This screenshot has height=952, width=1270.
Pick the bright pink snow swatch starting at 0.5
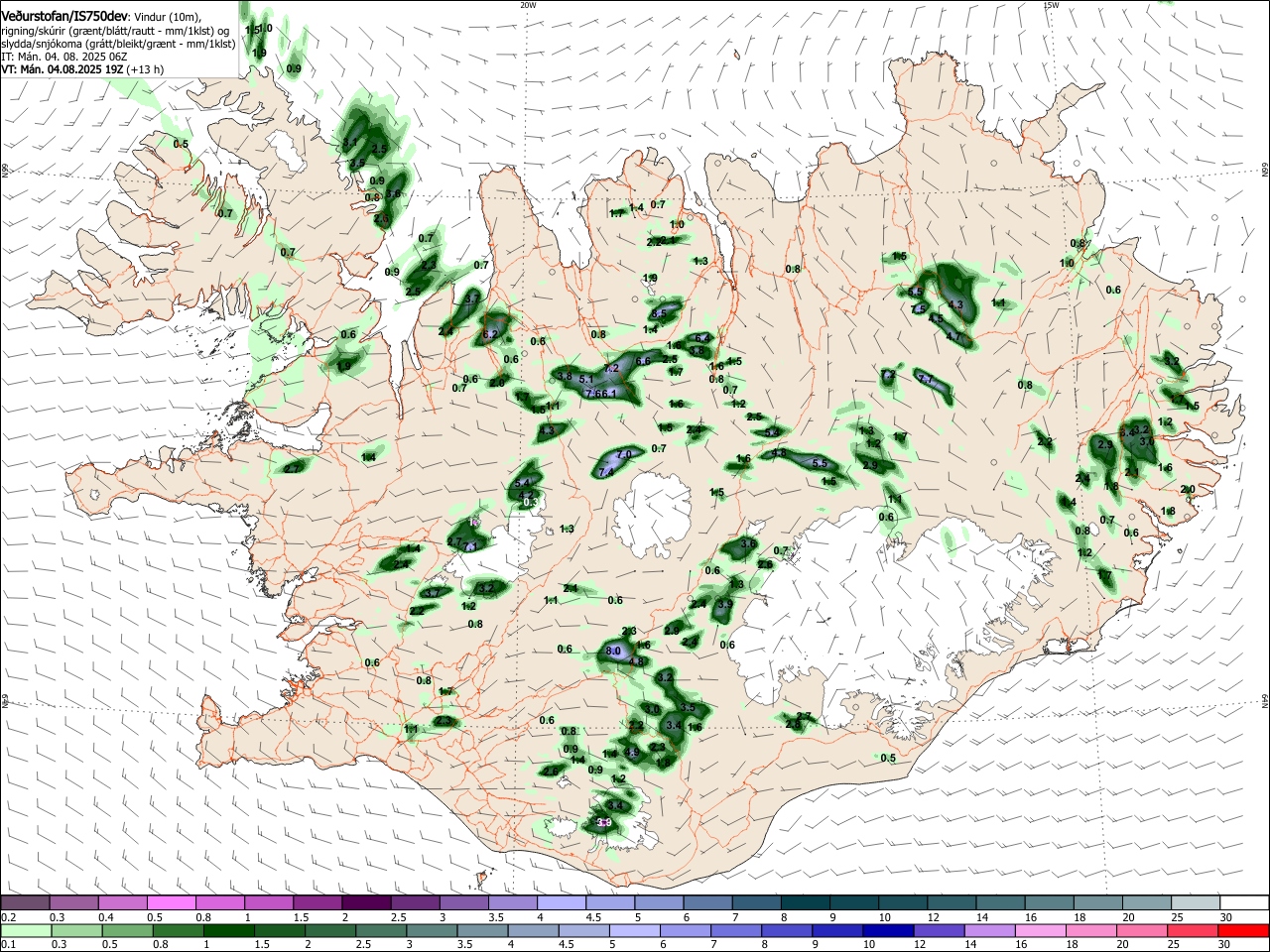click(x=172, y=903)
